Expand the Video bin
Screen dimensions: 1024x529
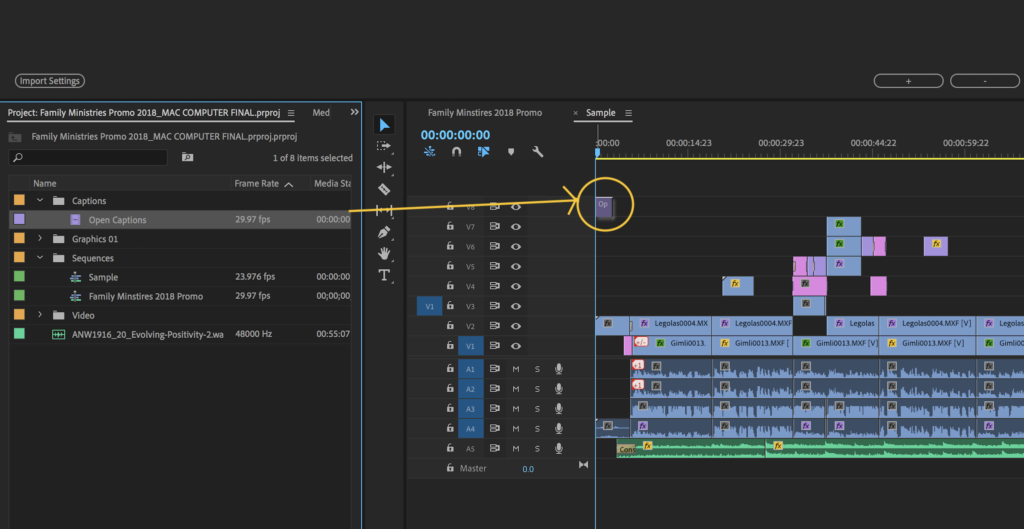tap(40, 315)
